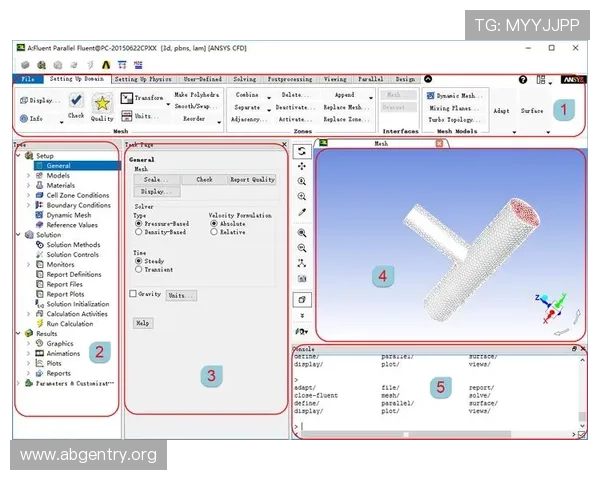Open the Units dialog from ribbon
This screenshot has height=480, width=600.
(140, 116)
